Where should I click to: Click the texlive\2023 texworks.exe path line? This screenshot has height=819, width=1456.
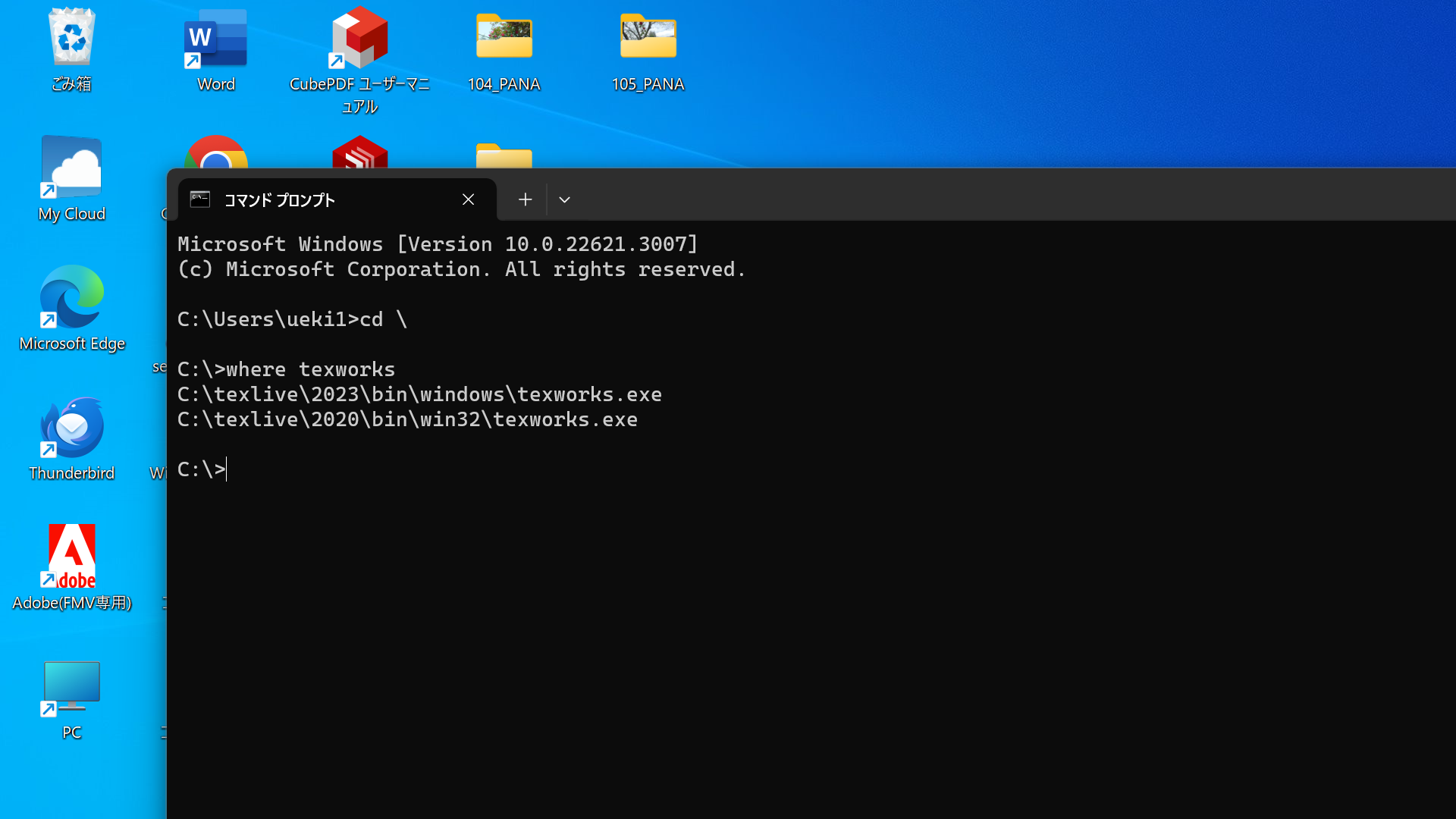click(419, 394)
